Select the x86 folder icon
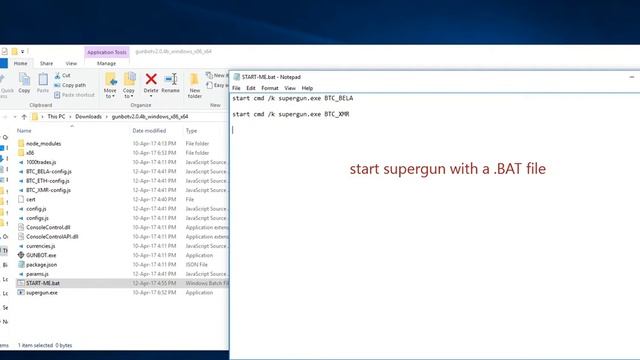This screenshot has width=640, height=360. 21,153
